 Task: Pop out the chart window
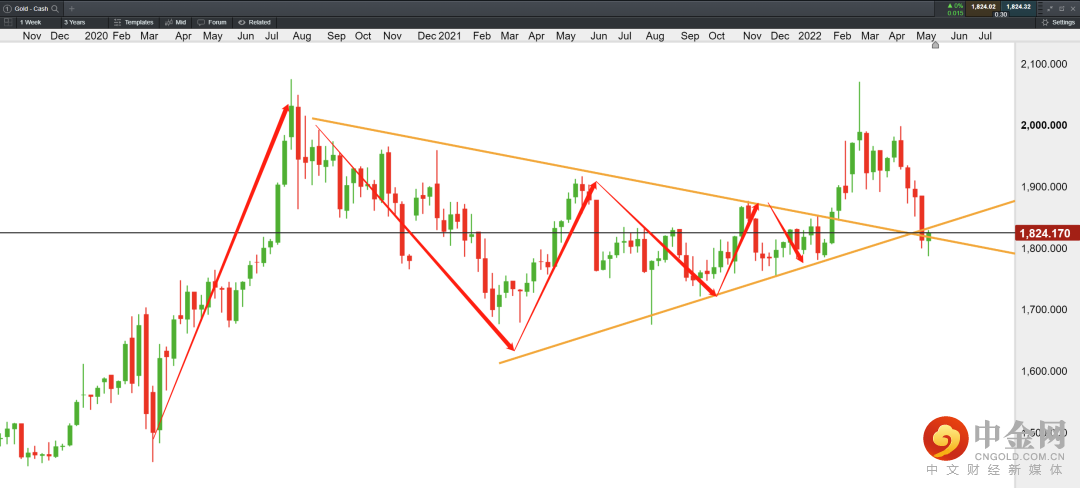tap(1061, 9)
